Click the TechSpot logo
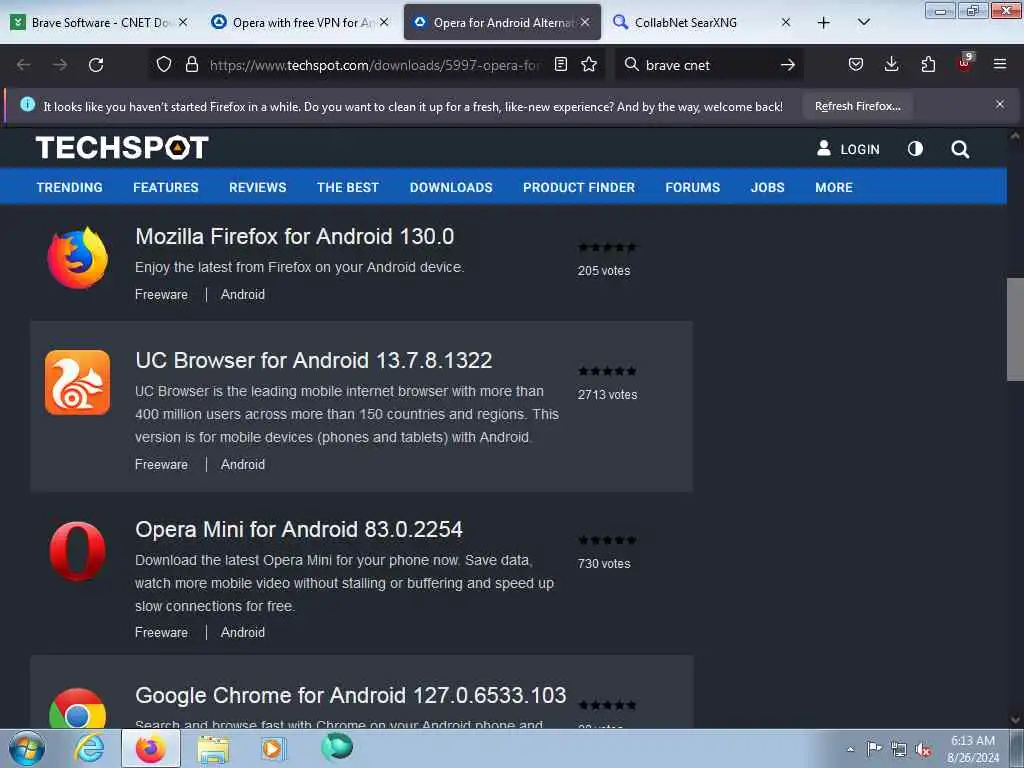Image resolution: width=1024 pixels, height=768 pixels. (122, 148)
